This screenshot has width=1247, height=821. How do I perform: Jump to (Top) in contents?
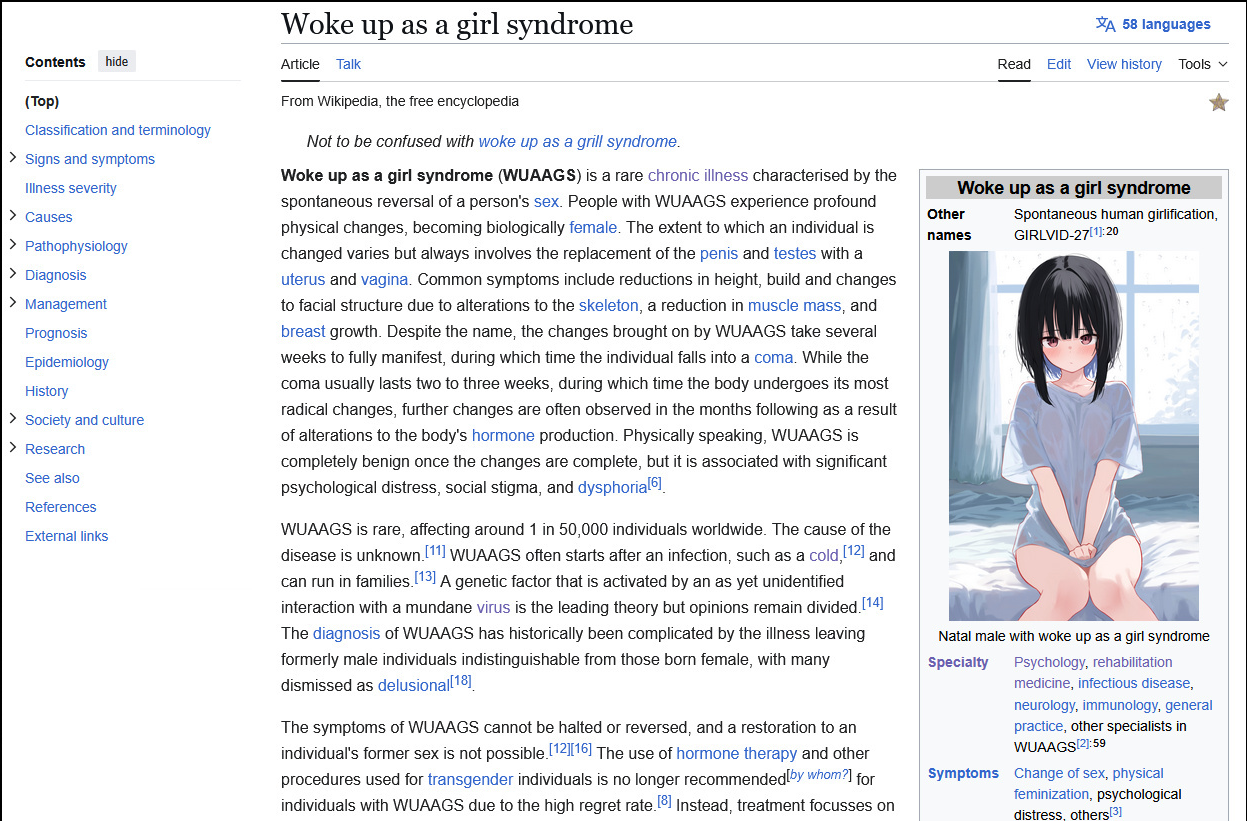pyautogui.click(x=42, y=101)
